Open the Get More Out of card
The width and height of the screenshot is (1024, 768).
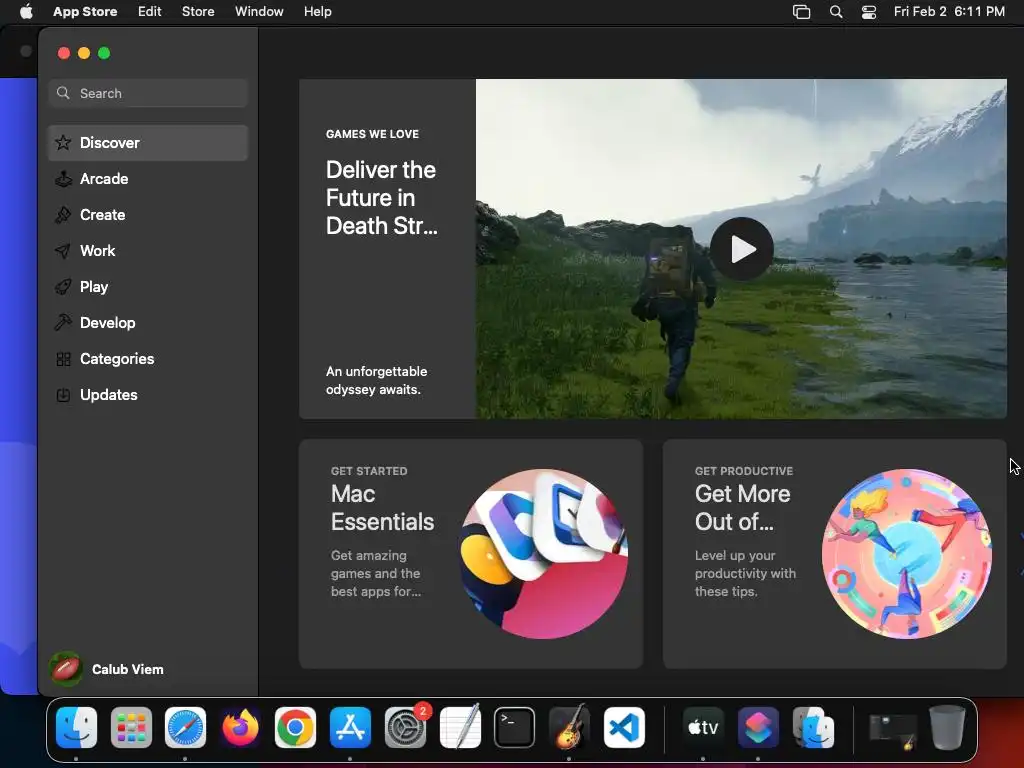click(x=835, y=553)
